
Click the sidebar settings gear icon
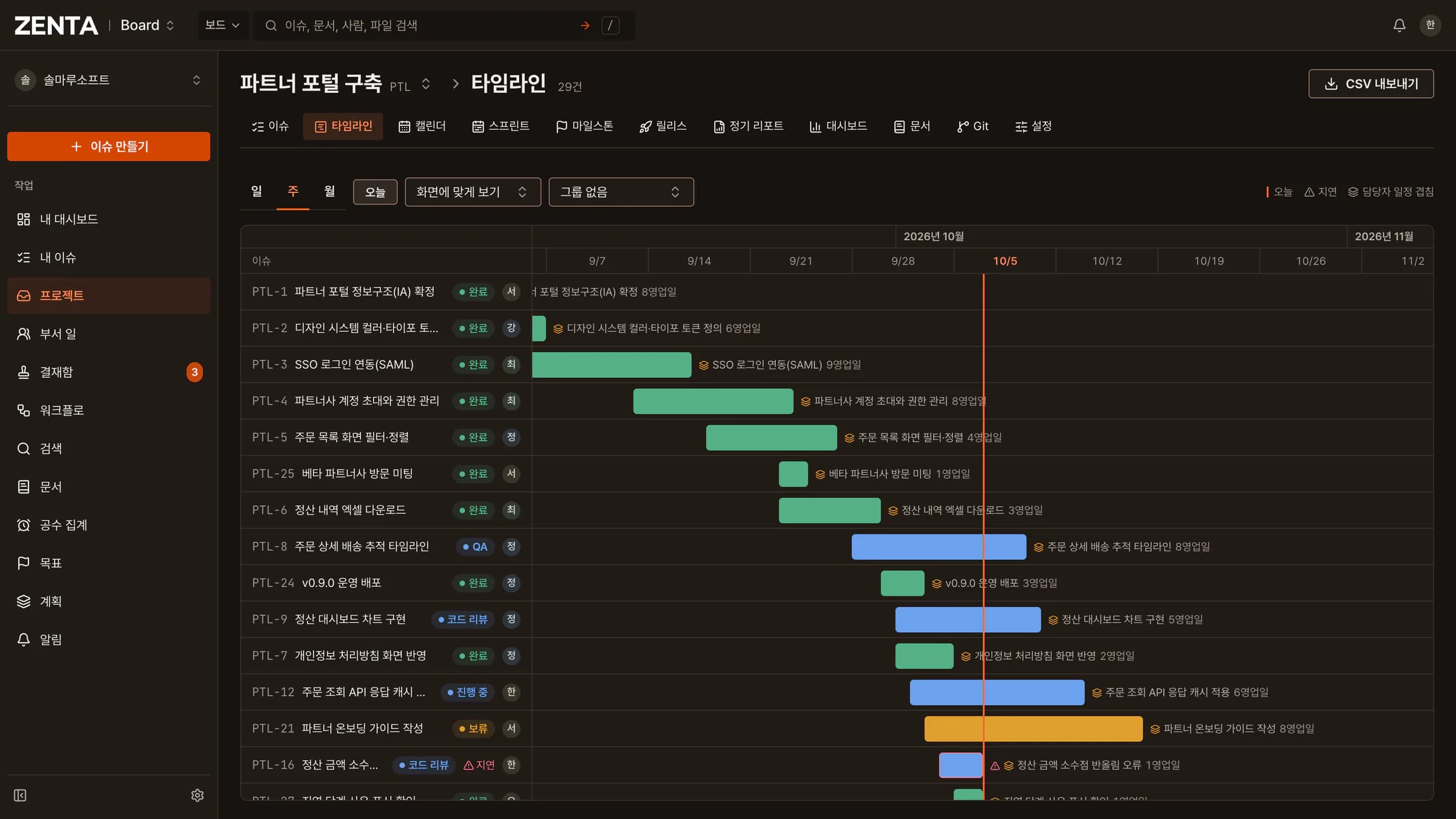click(197, 795)
